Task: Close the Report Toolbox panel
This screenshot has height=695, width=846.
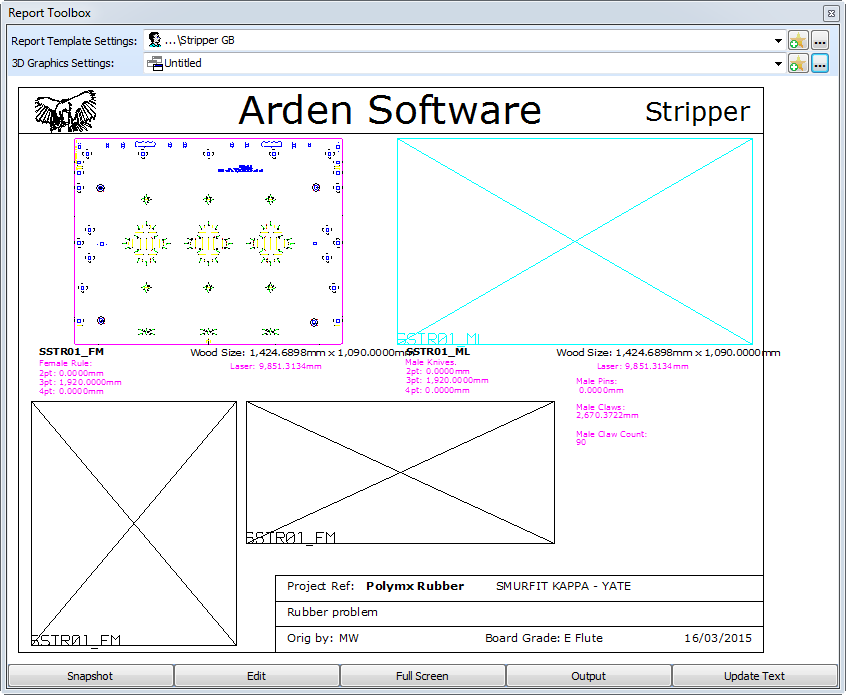Action: click(830, 13)
